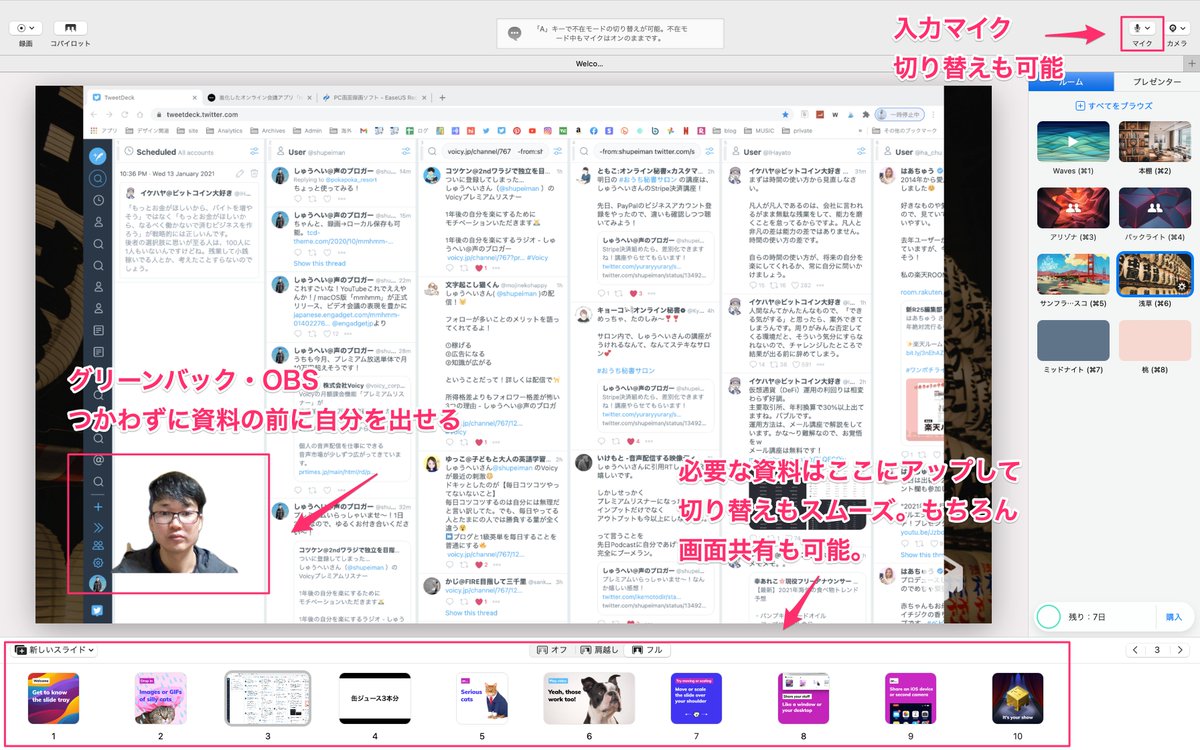Screen dimensions: 1200x750
Task: Click the away mode speech bubble icon
Action: [x=515, y=33]
